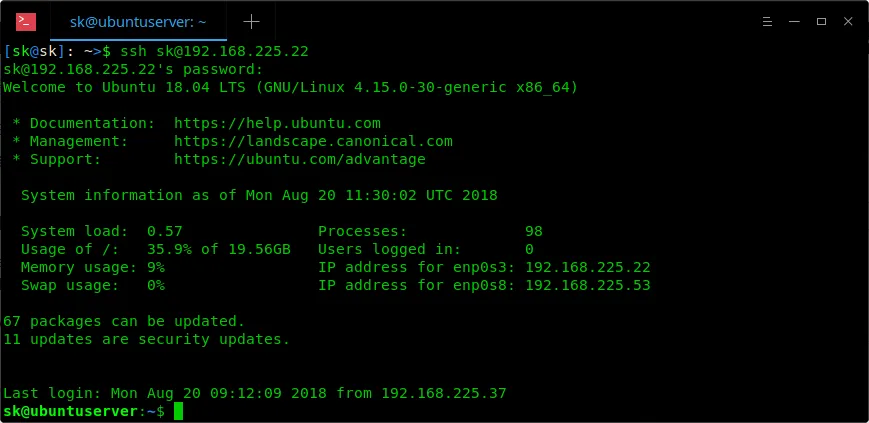
Task: Click the Welcome to Ubuntu 18.04 line
Action: click(x=290, y=87)
